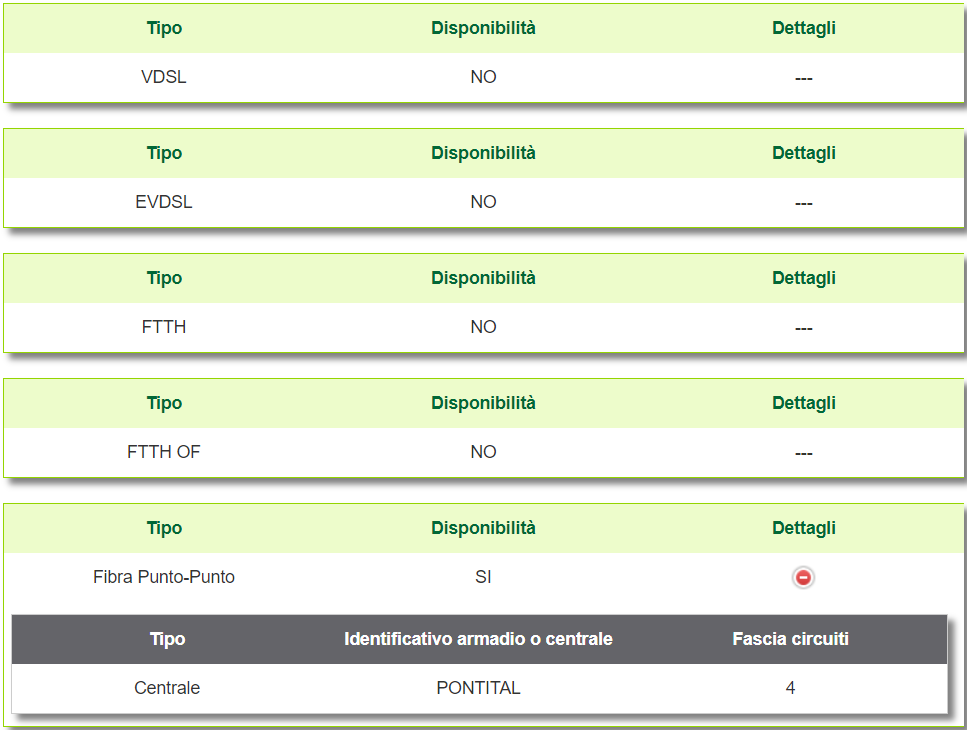Screen dimensions: 967x730
Task: Click the Centrale type cell
Action: [x=167, y=688]
